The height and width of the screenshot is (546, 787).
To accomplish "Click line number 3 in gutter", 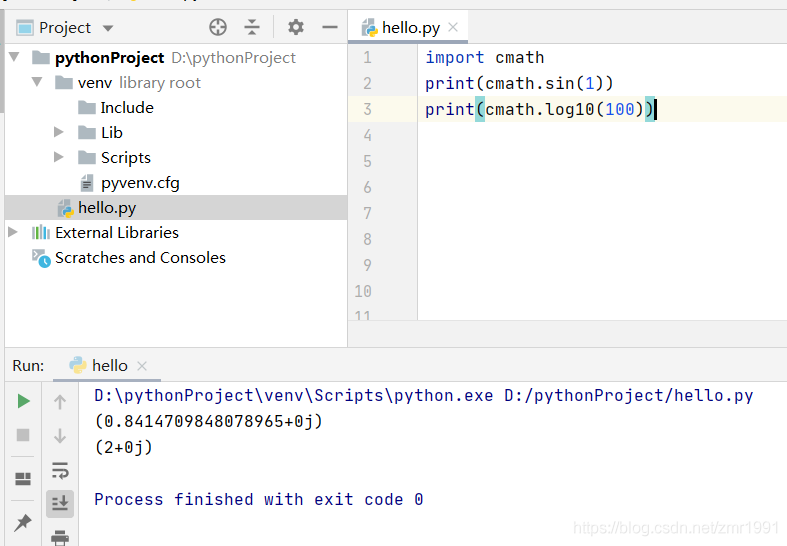I will (367, 109).
